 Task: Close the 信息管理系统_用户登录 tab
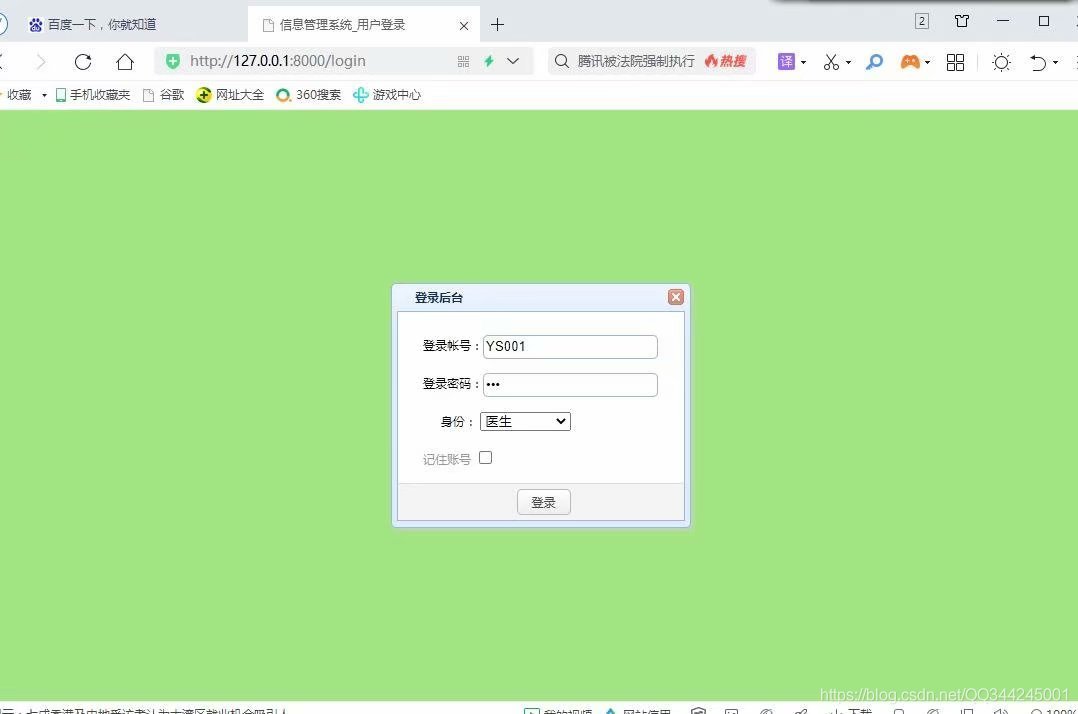[x=464, y=25]
